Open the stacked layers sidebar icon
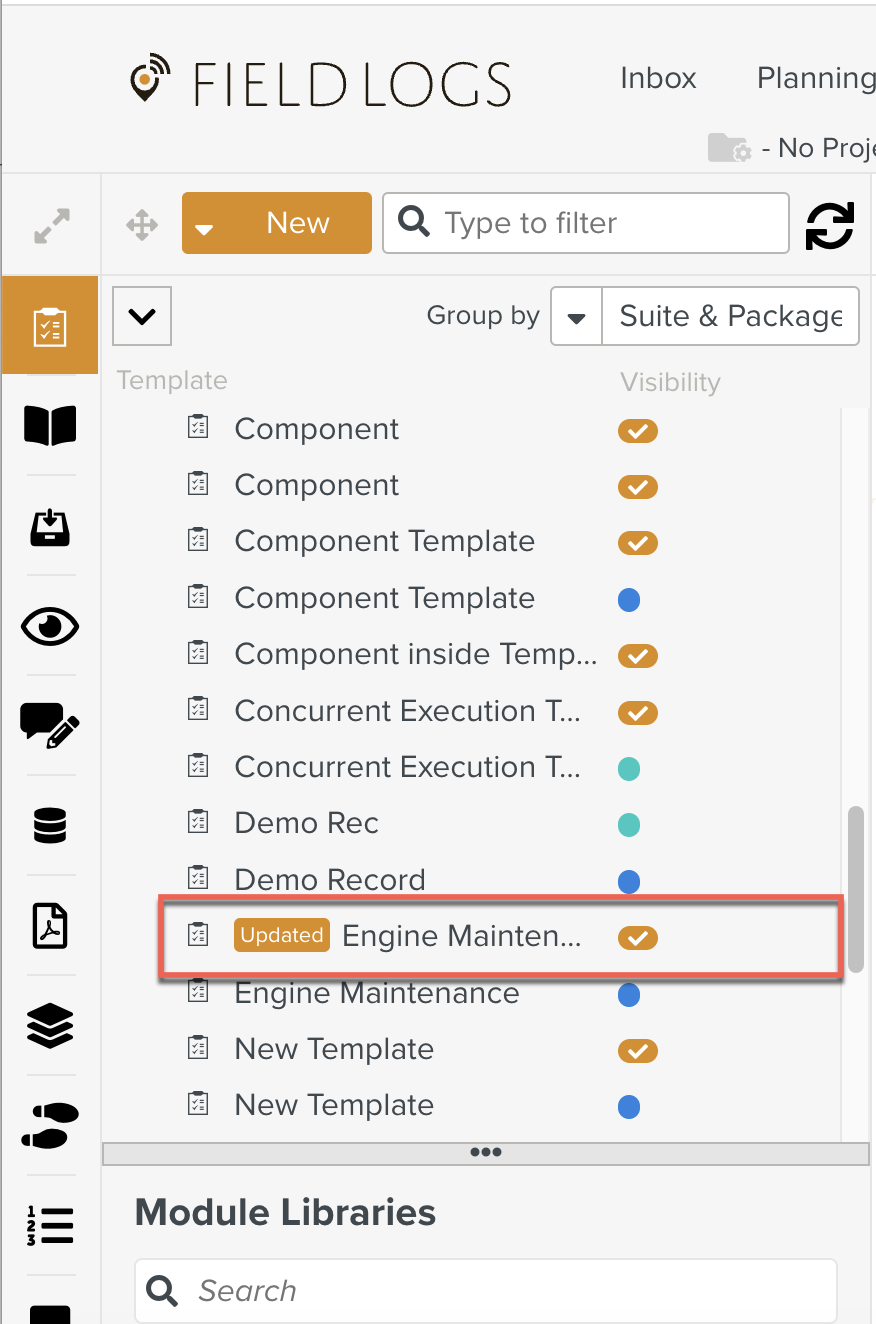This screenshot has width=876, height=1324. (x=50, y=1025)
